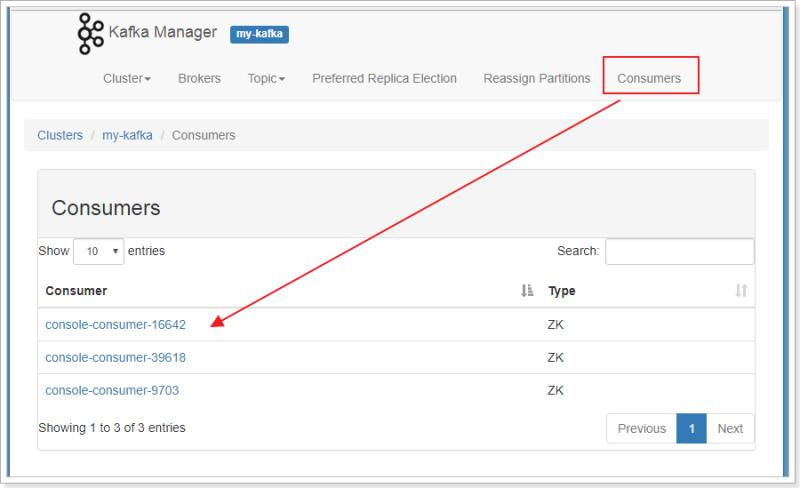Click the Kafka Manager logo icon
Screen dimensions: 800x488
90,34
